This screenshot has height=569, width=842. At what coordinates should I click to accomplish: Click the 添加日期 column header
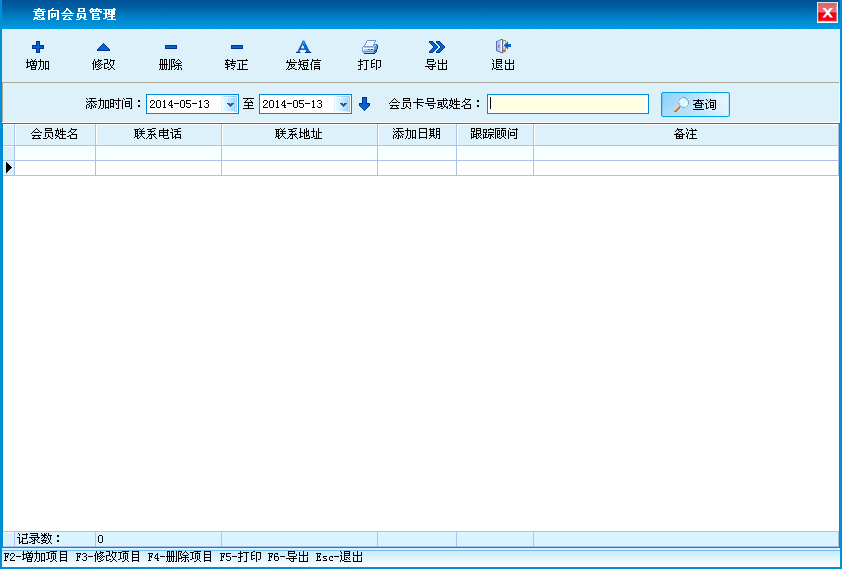point(416,134)
